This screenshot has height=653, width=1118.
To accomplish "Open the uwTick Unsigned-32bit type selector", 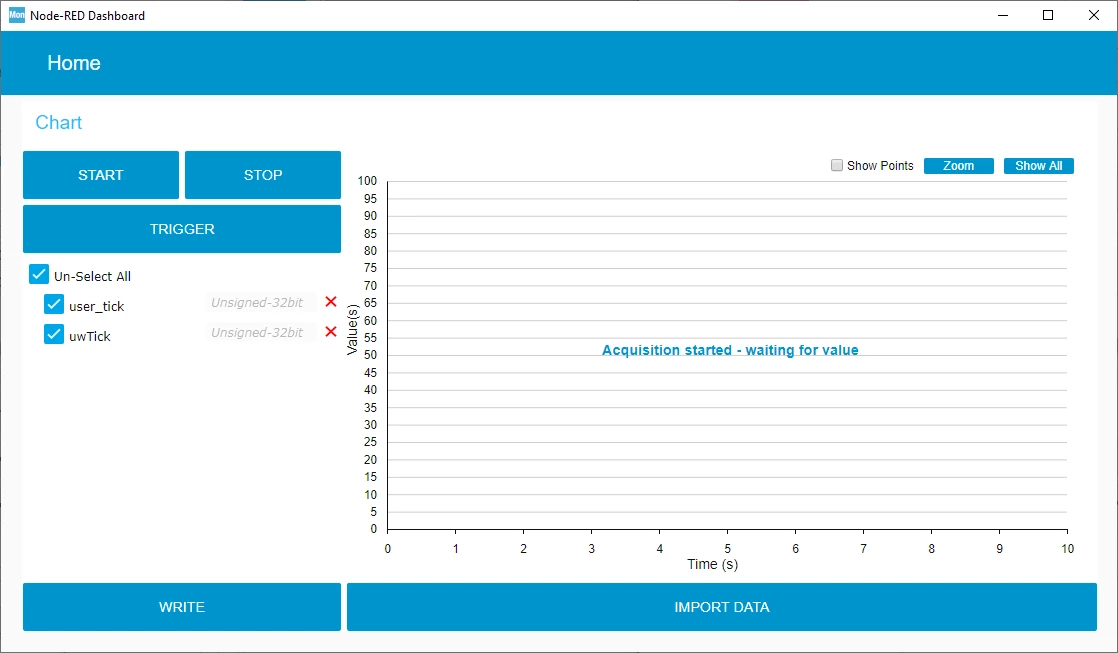I will point(261,332).
